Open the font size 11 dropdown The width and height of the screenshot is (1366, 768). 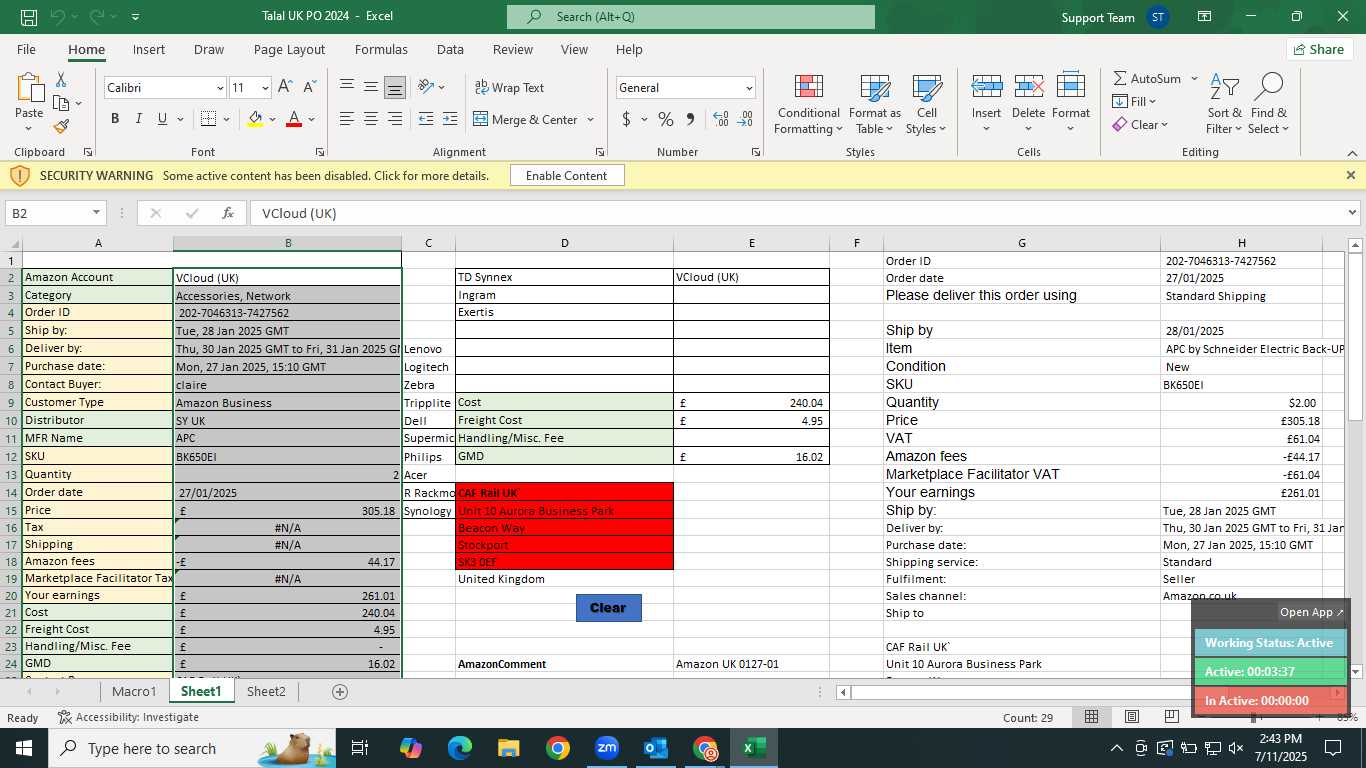(x=264, y=88)
